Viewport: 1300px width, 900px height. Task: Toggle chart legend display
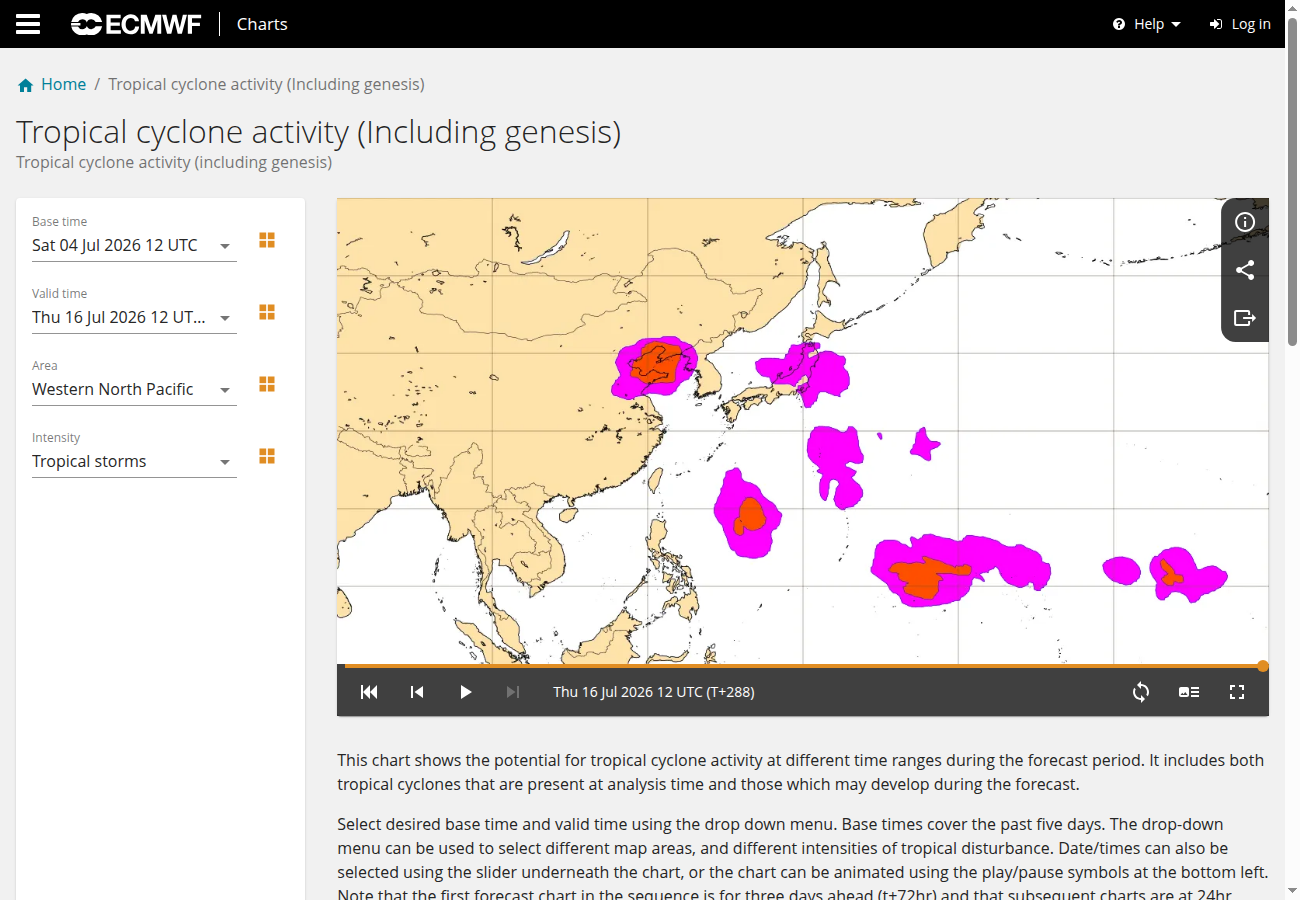click(1189, 692)
